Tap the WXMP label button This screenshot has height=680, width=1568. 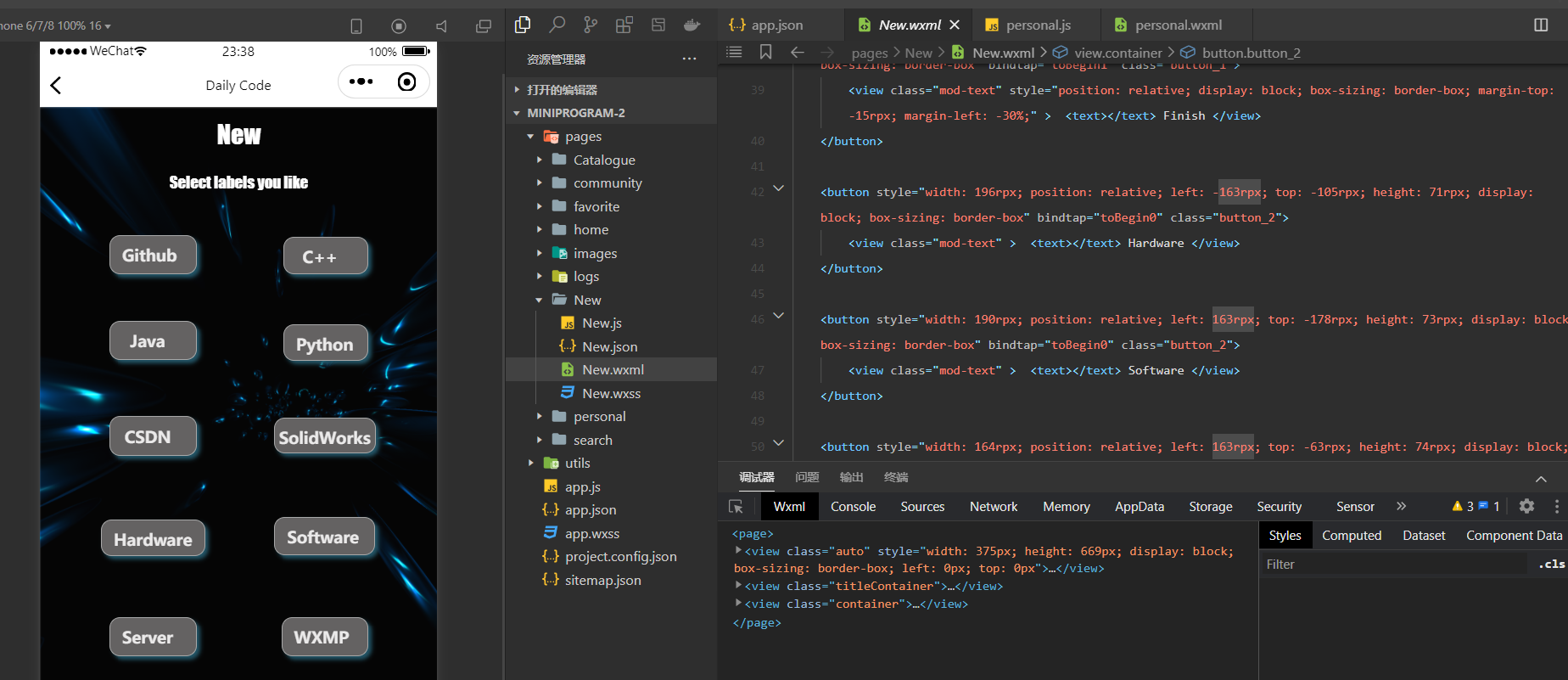pos(325,637)
